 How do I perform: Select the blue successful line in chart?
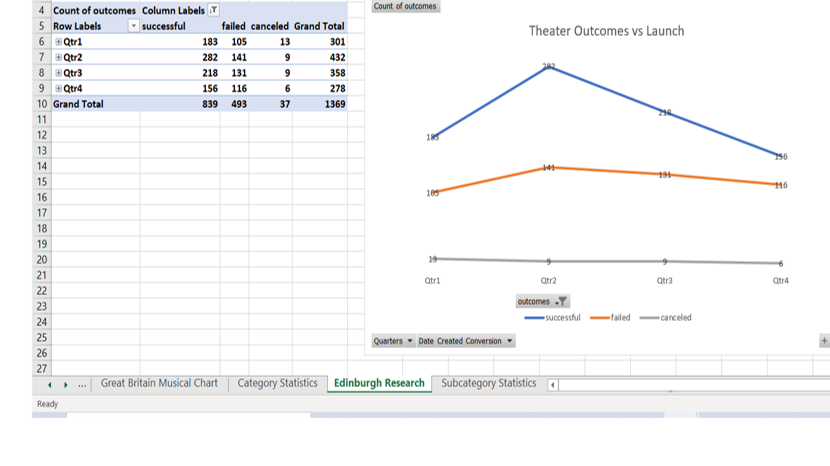[607, 90]
